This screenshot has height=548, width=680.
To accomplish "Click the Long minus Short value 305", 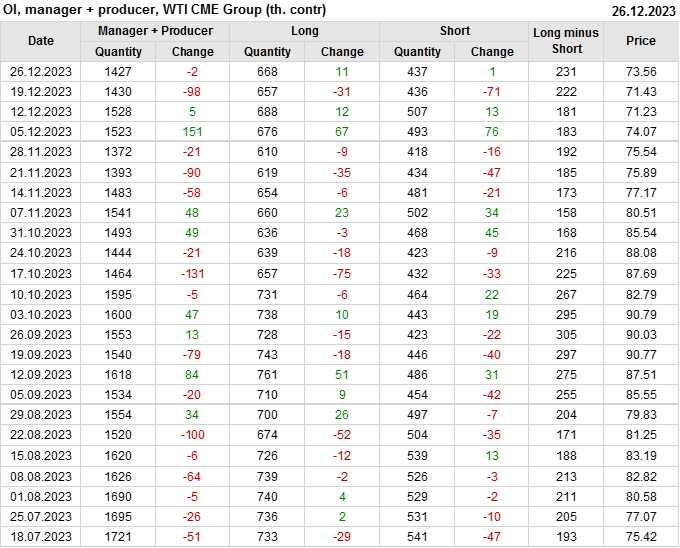I will [x=566, y=334].
